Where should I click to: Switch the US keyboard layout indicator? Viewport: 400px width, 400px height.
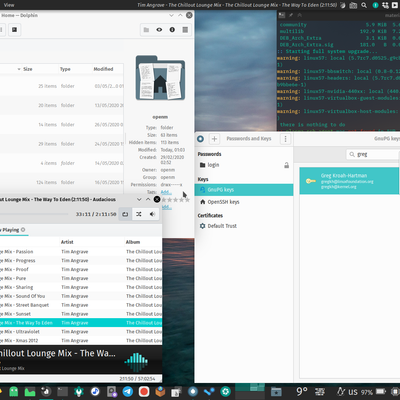[x=353, y=392]
